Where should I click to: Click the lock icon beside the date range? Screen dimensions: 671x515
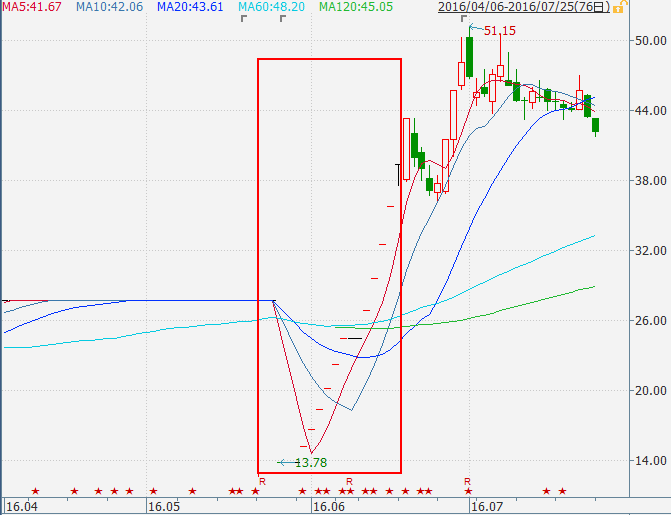620,7
